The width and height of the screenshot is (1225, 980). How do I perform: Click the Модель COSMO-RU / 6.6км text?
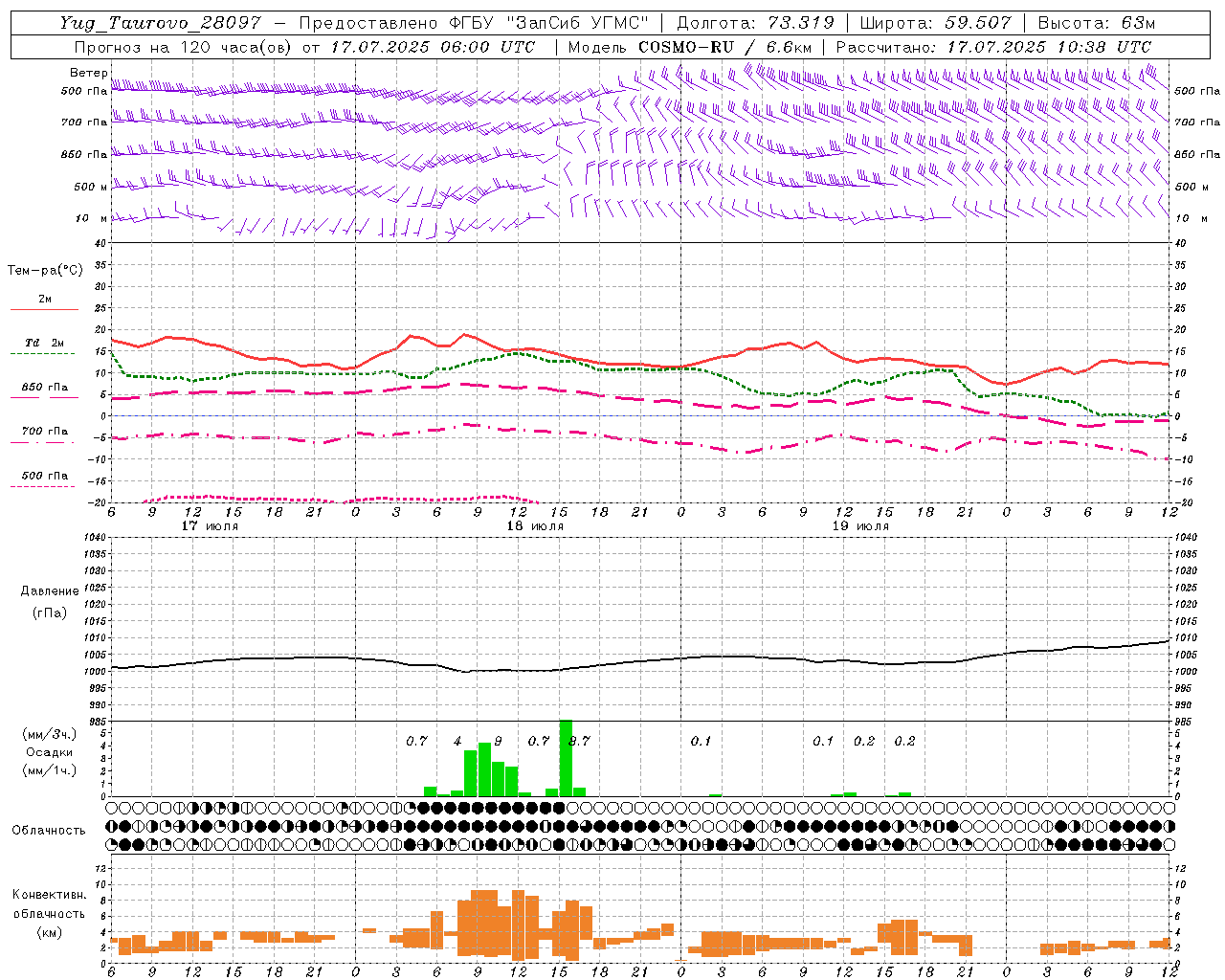coord(690,47)
